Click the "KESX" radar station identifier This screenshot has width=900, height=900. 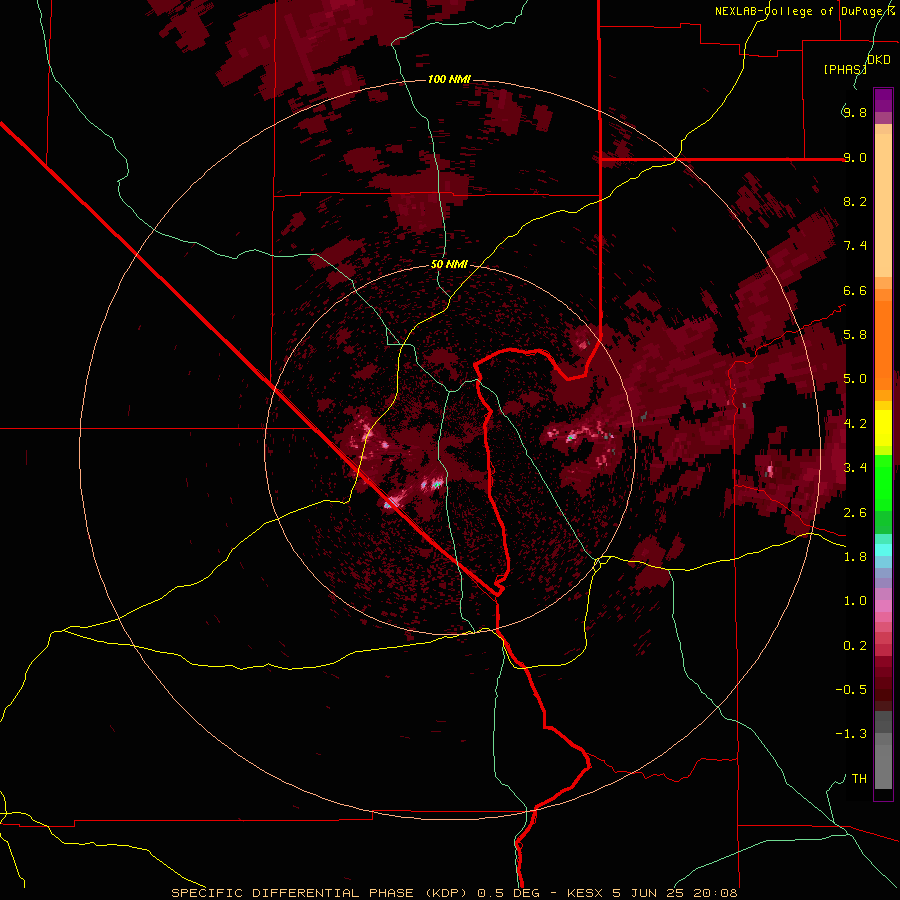584,893
